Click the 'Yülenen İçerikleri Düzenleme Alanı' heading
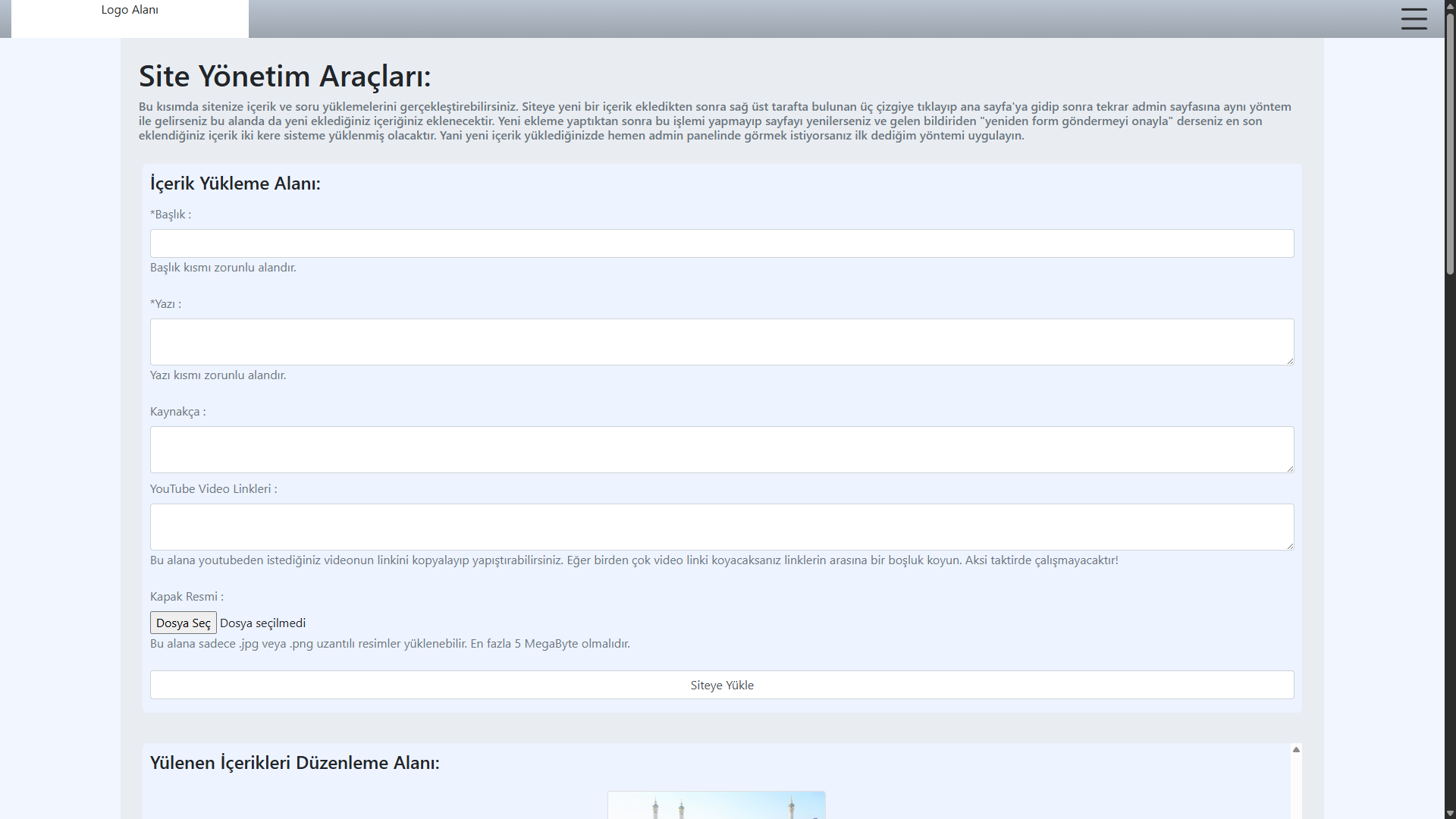Screen dimensions: 1456x819 294,762
